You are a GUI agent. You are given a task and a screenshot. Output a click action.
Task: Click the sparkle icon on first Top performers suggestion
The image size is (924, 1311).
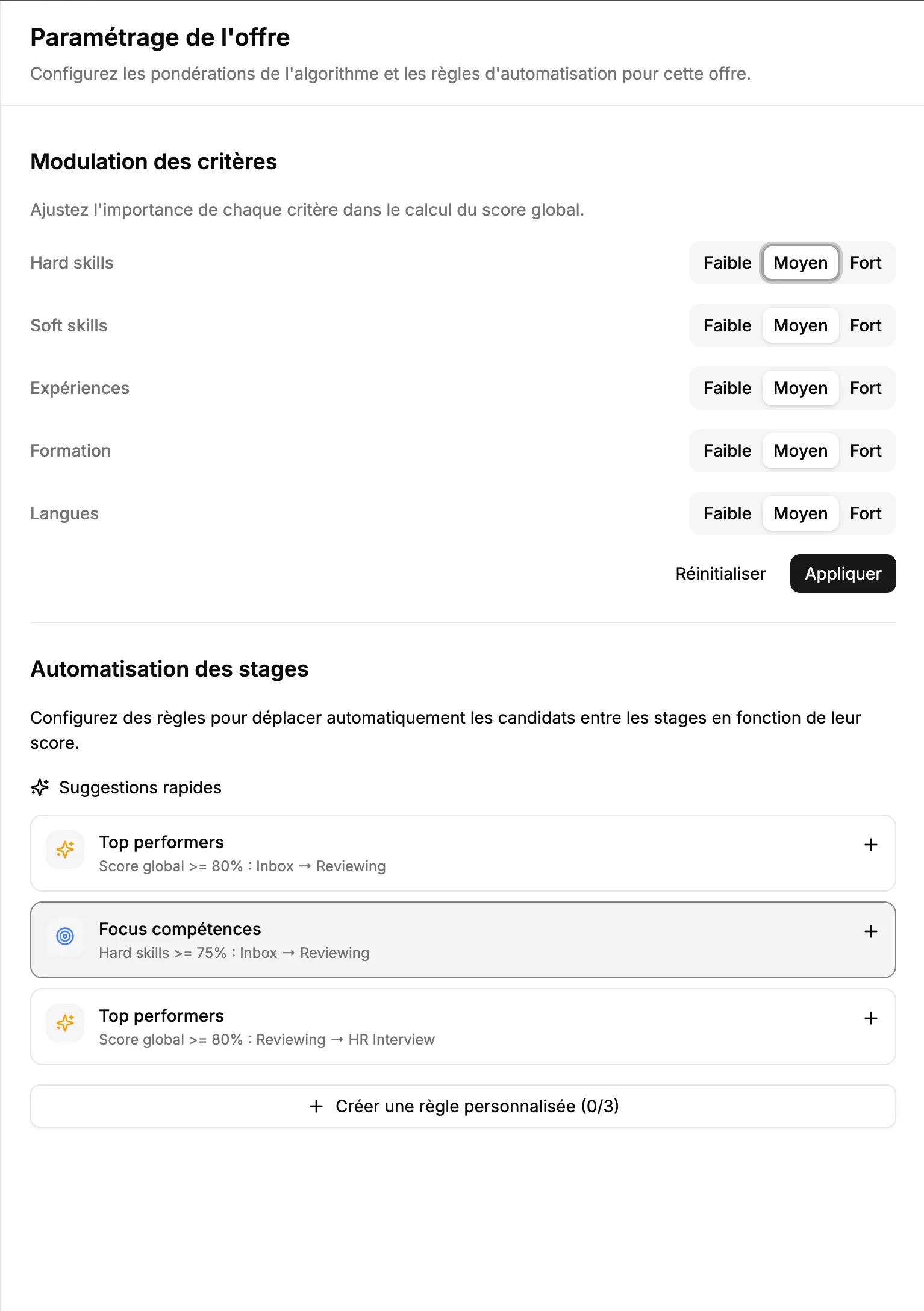64,849
